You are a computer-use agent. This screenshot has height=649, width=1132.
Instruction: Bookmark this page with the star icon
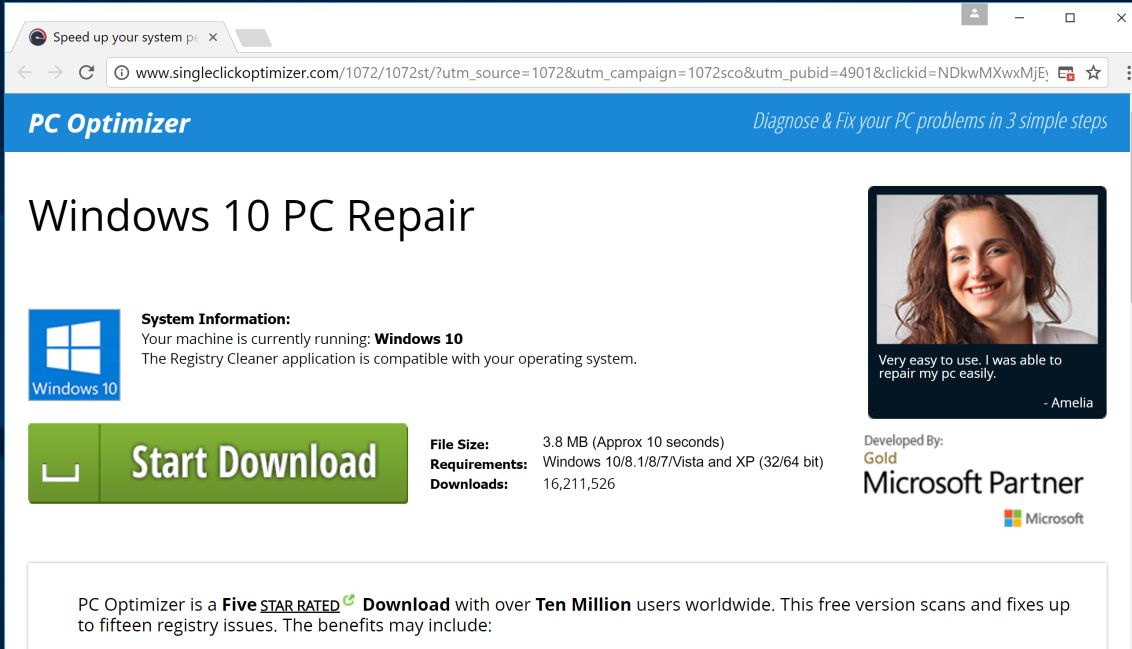[1093, 72]
